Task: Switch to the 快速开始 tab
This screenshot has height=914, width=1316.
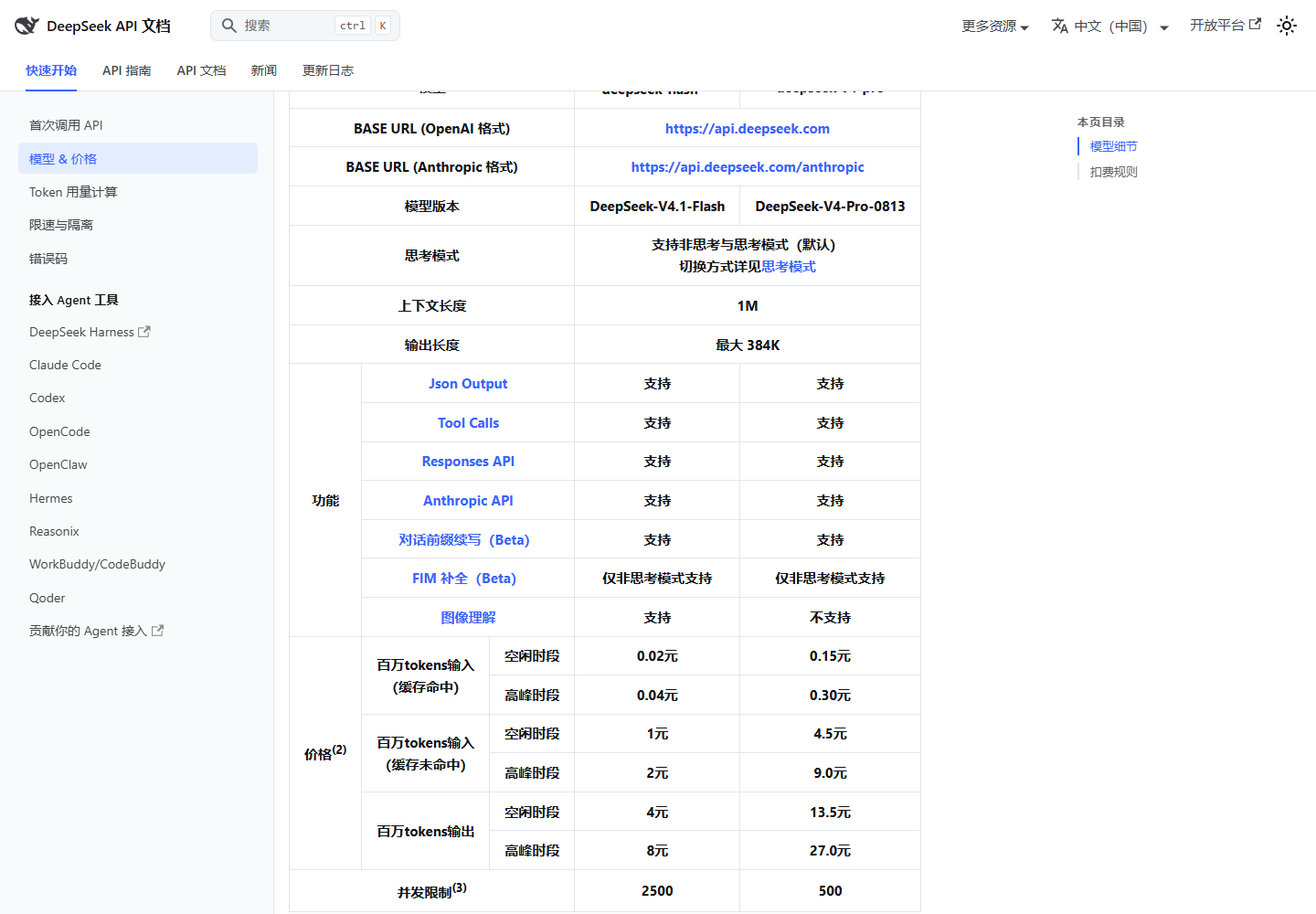Action: pos(51,70)
